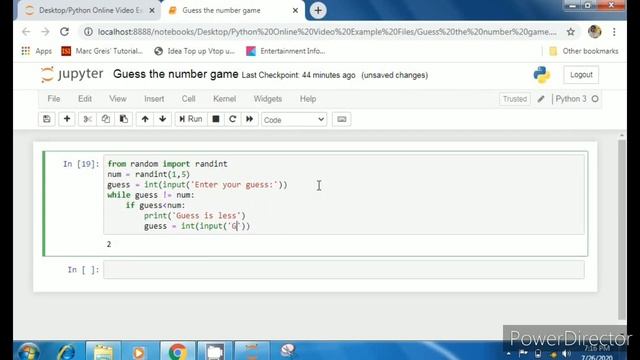Click the Chrome taskbar icon
The height and width of the screenshot is (360, 640).
pos(177,352)
